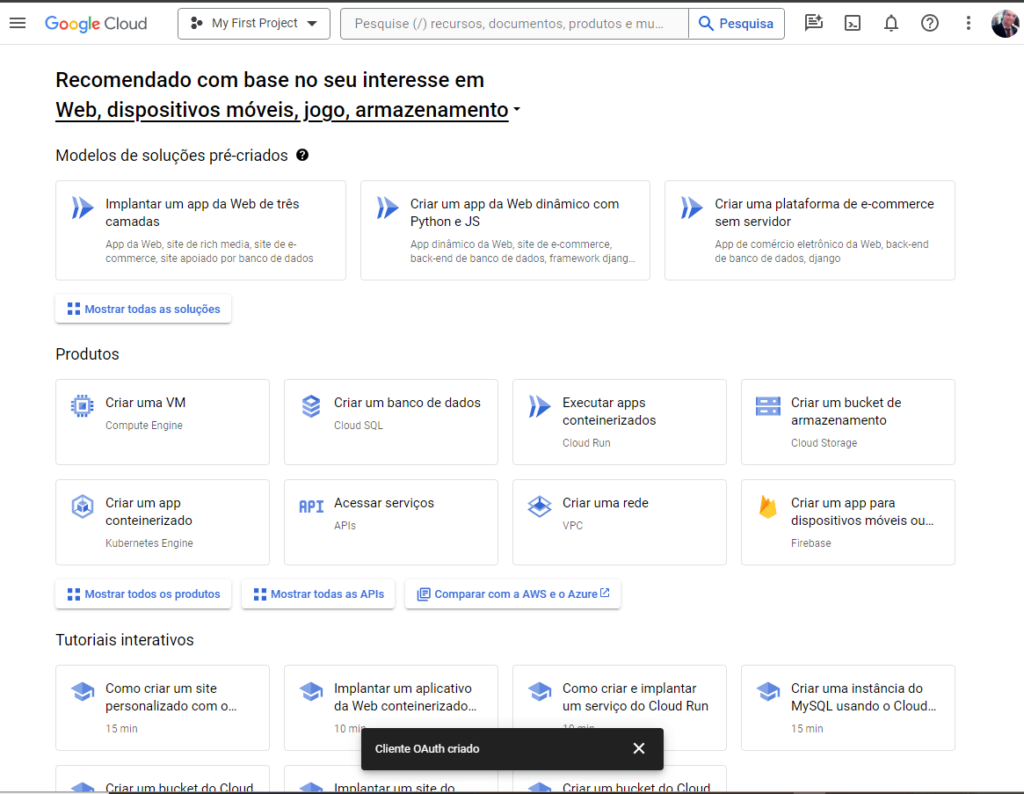Open Criar um banco de dados card
Image resolution: width=1024 pixels, height=794 pixels.
391,422
